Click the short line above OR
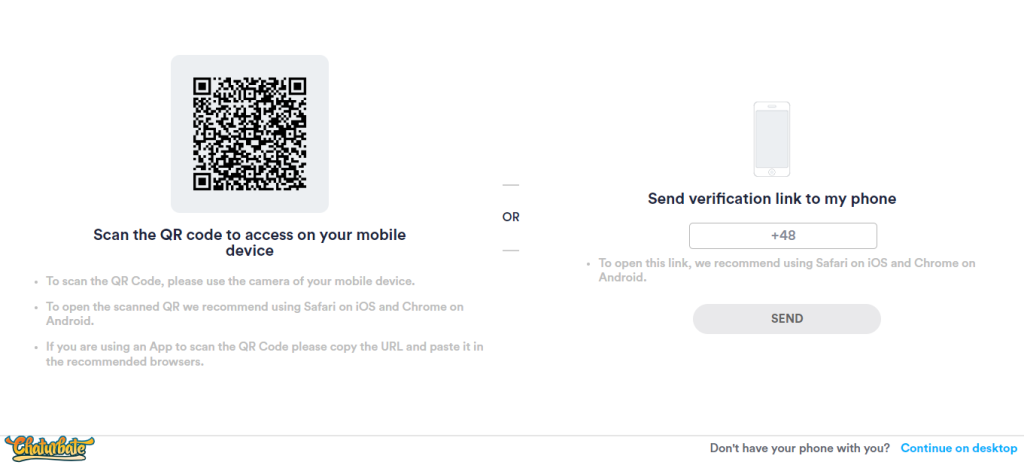This screenshot has height=471, width=1024. click(x=511, y=185)
